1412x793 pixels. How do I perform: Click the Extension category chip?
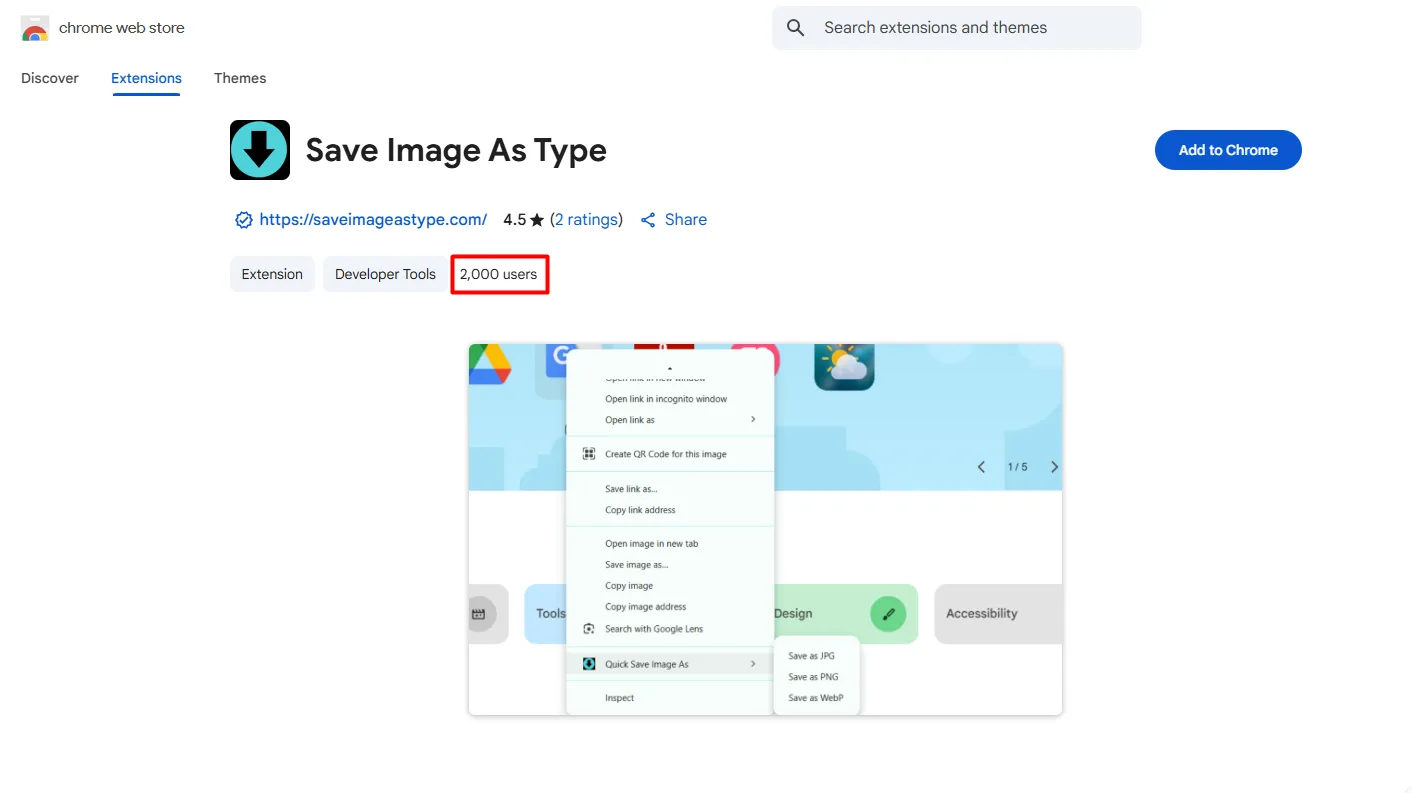[x=272, y=274]
